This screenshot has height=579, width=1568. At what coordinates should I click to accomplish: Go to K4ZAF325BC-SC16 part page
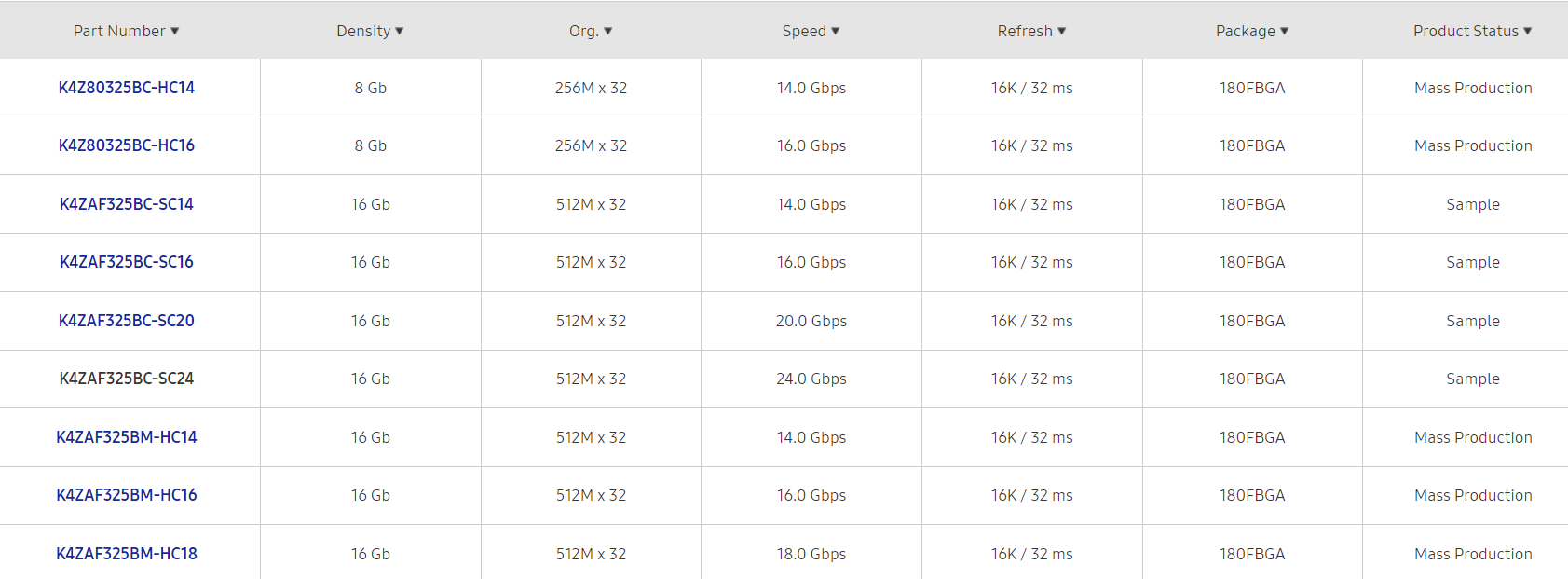127,262
